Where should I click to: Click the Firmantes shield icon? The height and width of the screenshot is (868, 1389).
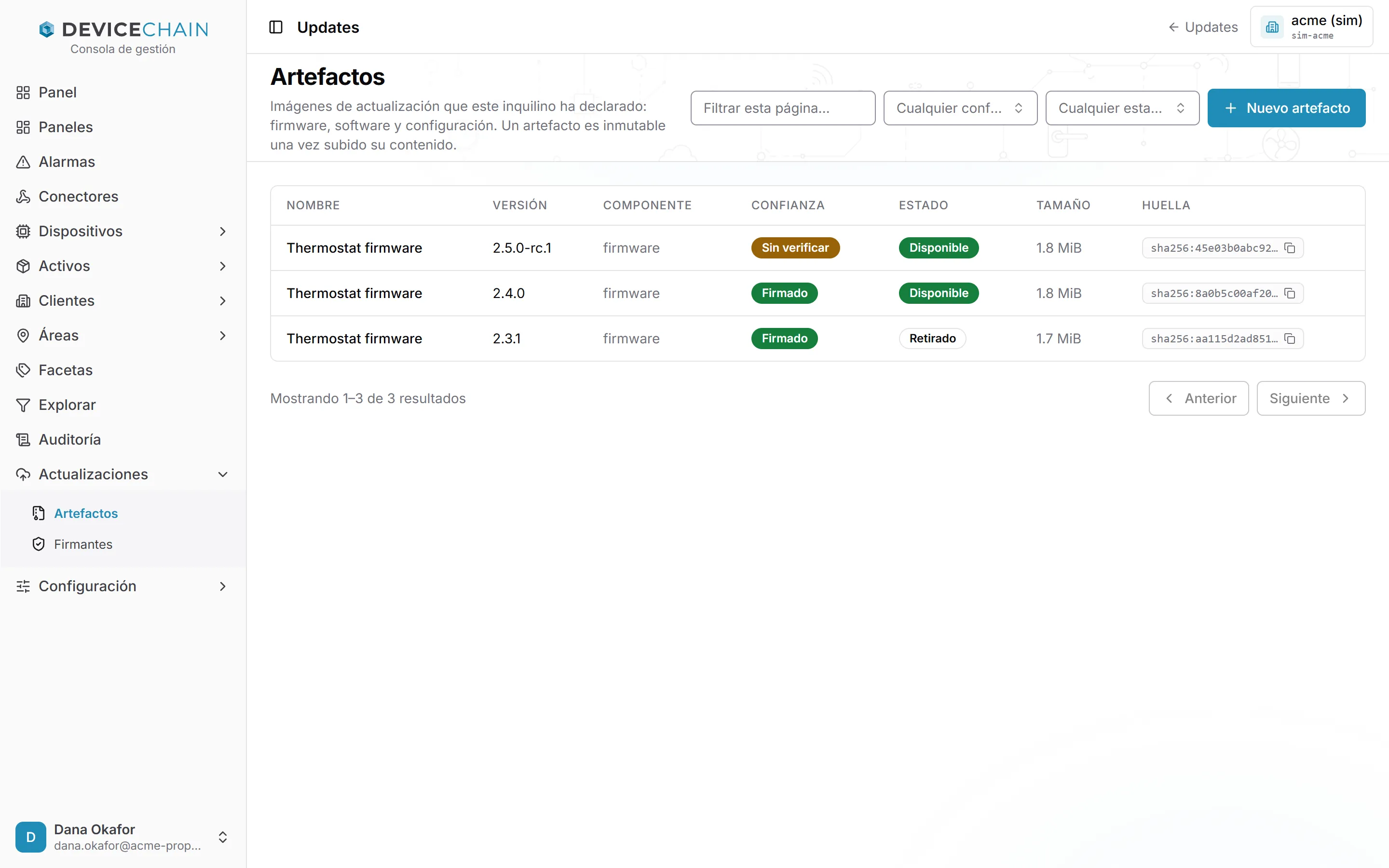pyautogui.click(x=39, y=544)
